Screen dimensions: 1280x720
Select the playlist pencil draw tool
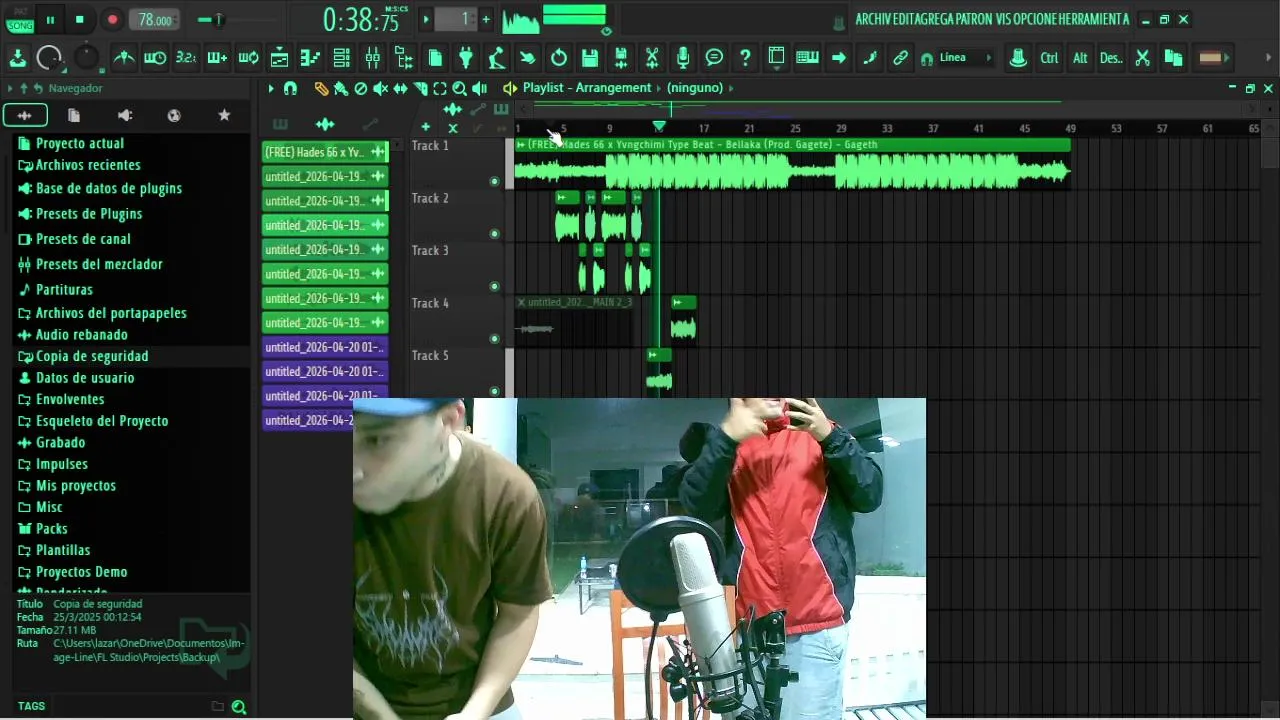(x=321, y=88)
